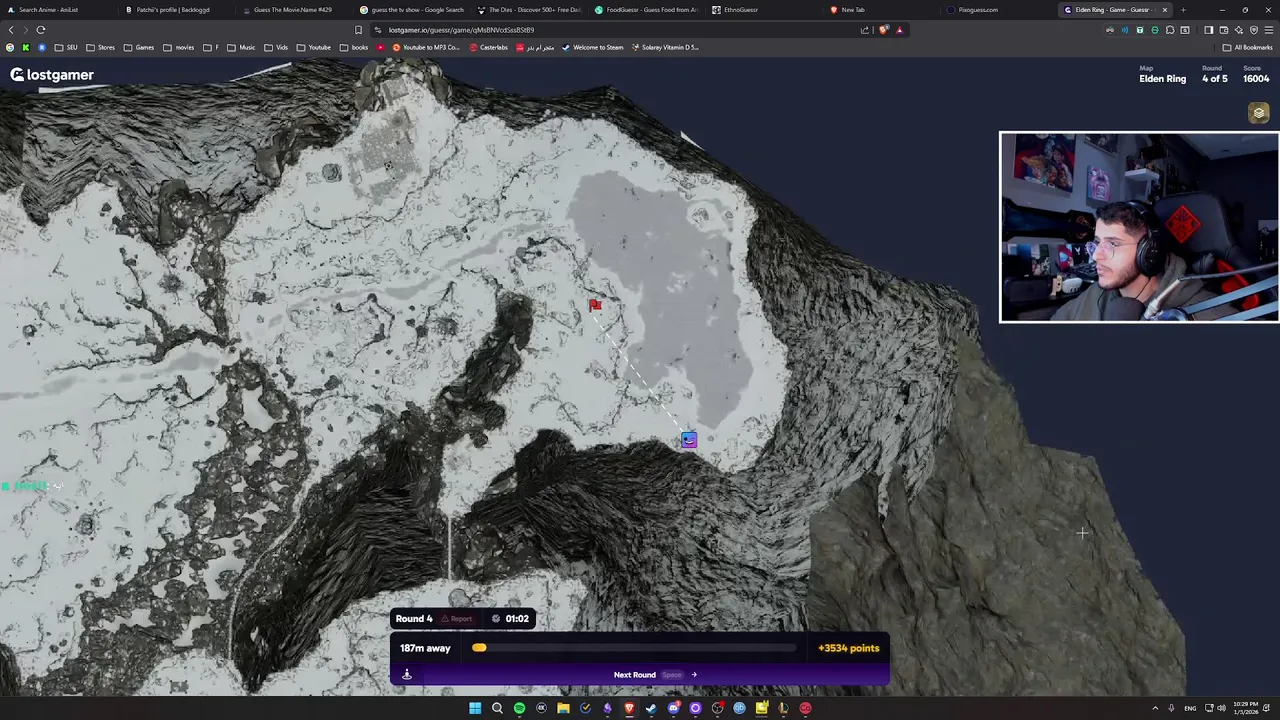Open a new browser tab
Image resolution: width=1280 pixels, height=720 pixels.
1183,10
